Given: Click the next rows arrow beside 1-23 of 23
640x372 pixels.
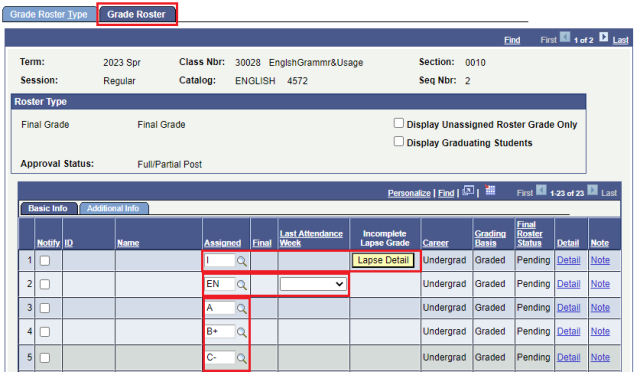Looking at the screenshot, I should (x=593, y=190).
